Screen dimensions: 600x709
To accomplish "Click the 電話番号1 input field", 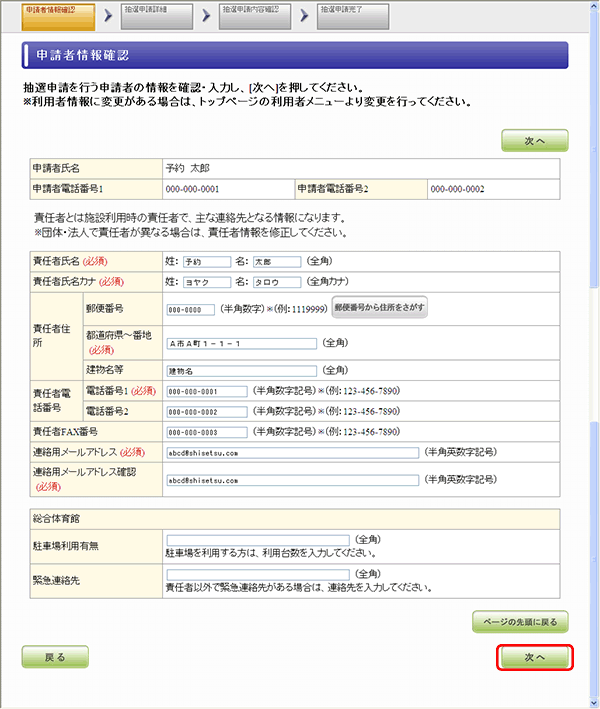I will tap(207, 392).
